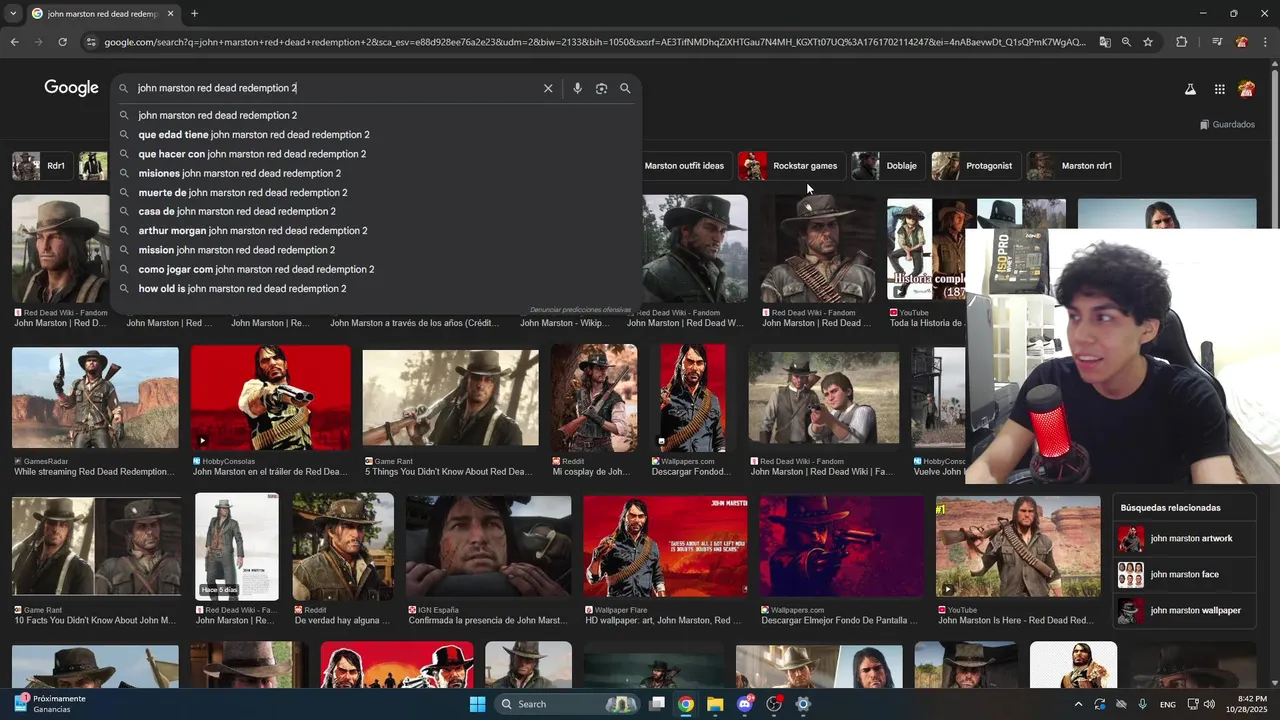Image resolution: width=1280 pixels, height=720 pixels.
Task: Choose suggestion 'misiones john marston'
Action: click(375, 173)
